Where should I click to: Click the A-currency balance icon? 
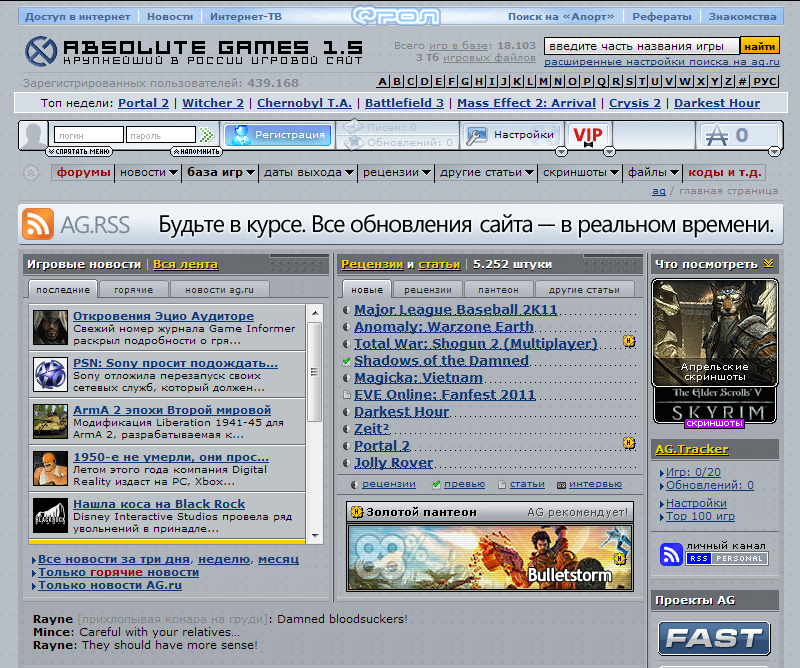[x=716, y=136]
